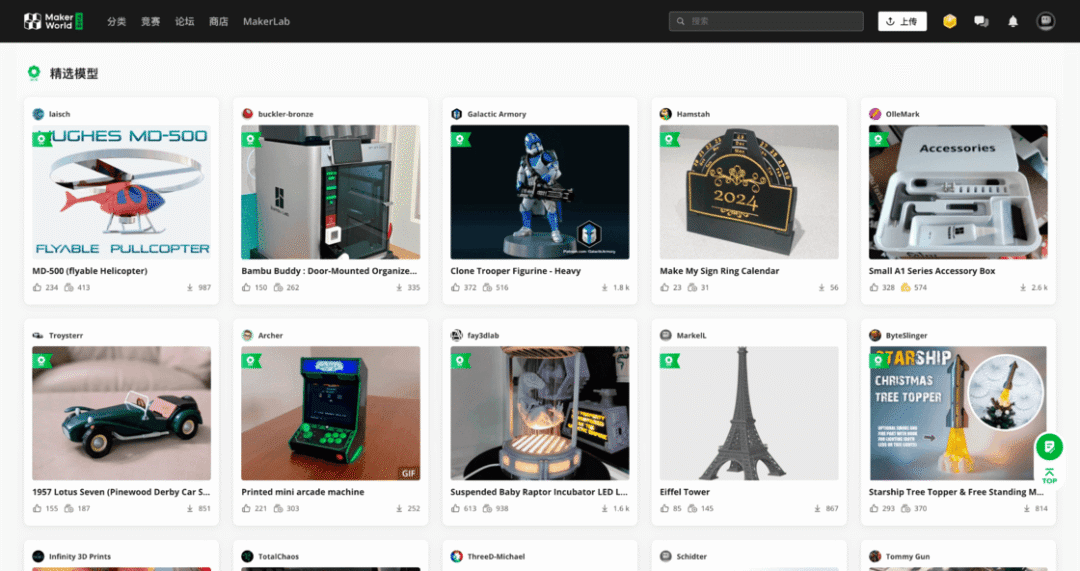Open the MakerWorld home logo
Screen dimensions: 1080x571
point(53,21)
